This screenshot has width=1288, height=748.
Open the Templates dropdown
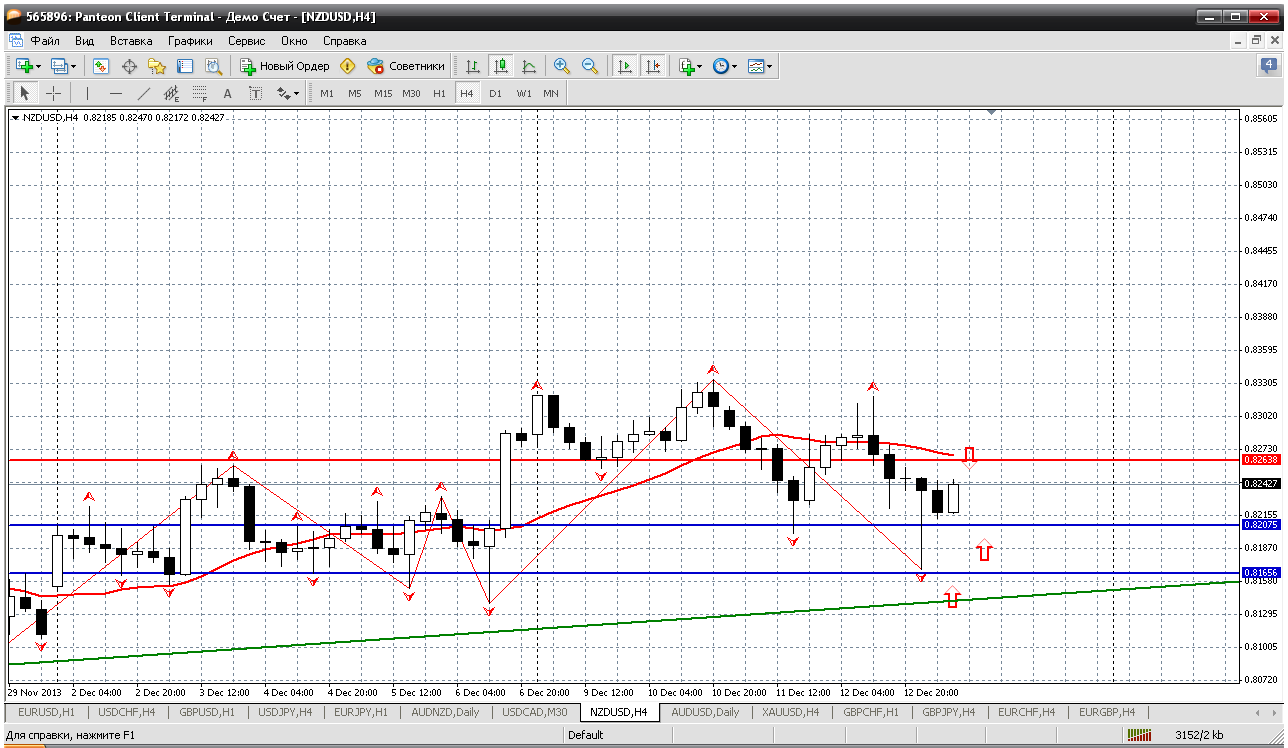pos(760,66)
